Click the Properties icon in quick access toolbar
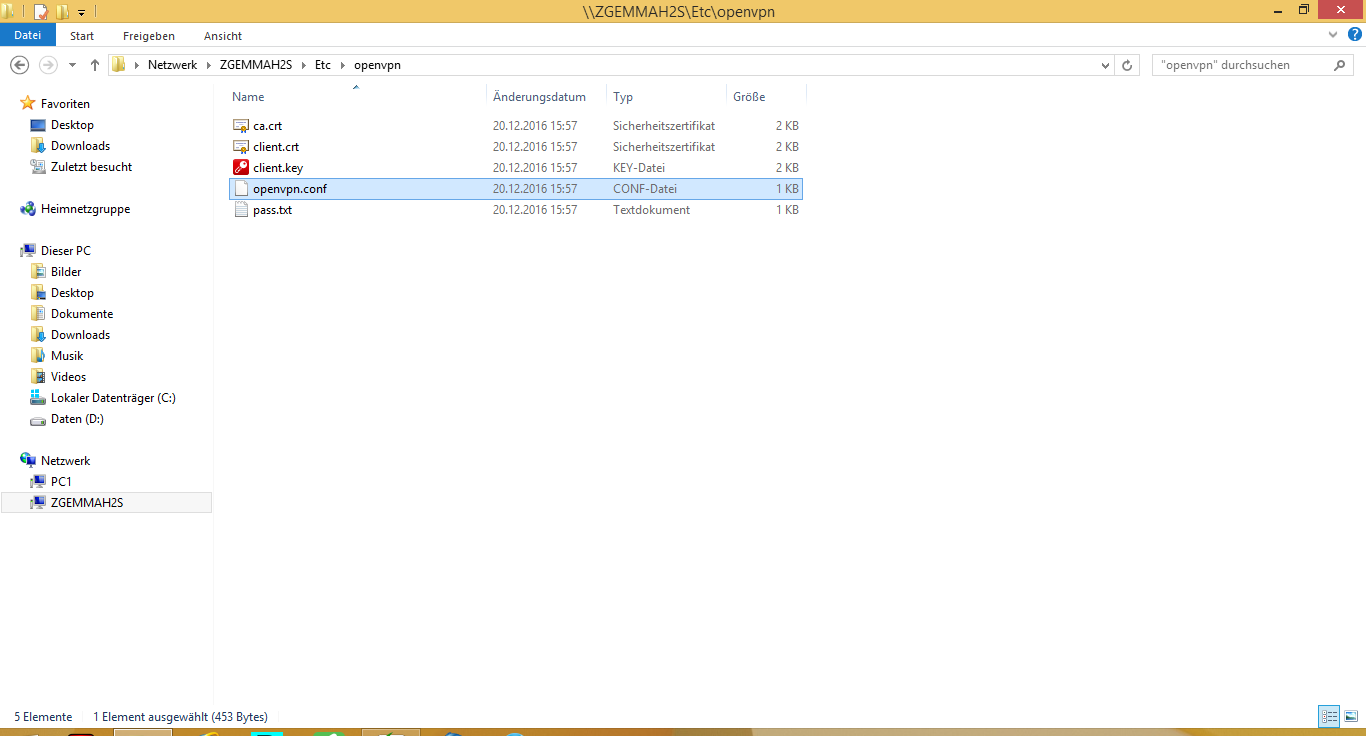The image size is (1366, 736). [x=41, y=12]
